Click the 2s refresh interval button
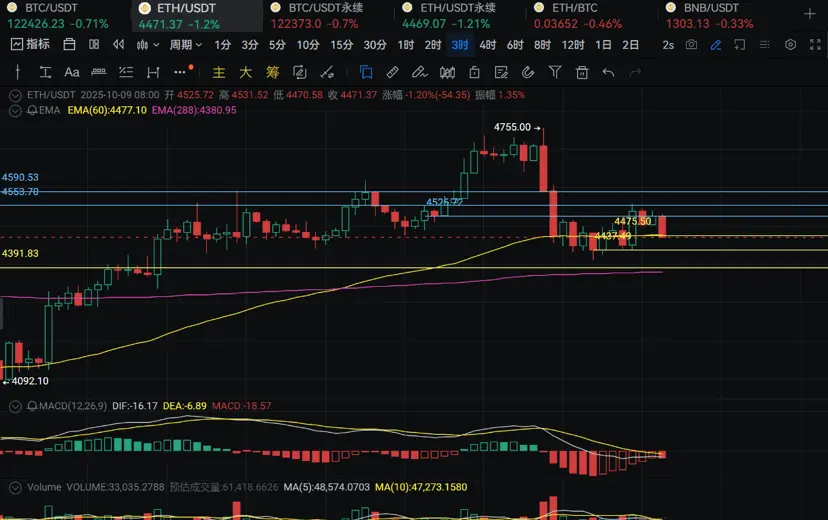 tap(668, 45)
